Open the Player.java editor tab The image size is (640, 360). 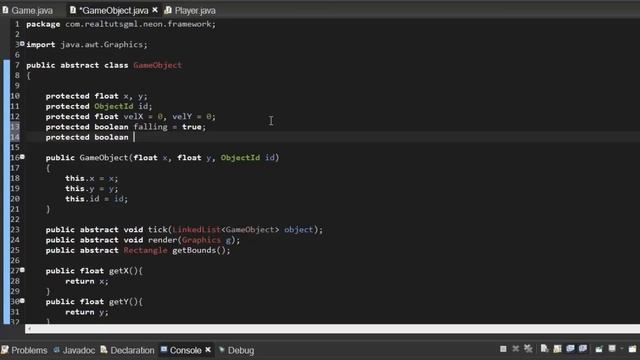[x=190, y=11]
